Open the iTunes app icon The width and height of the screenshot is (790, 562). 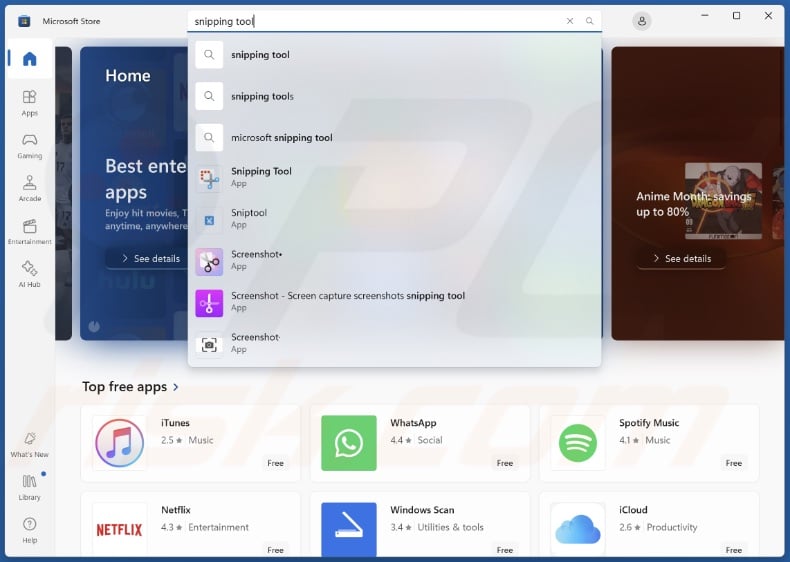click(119, 443)
